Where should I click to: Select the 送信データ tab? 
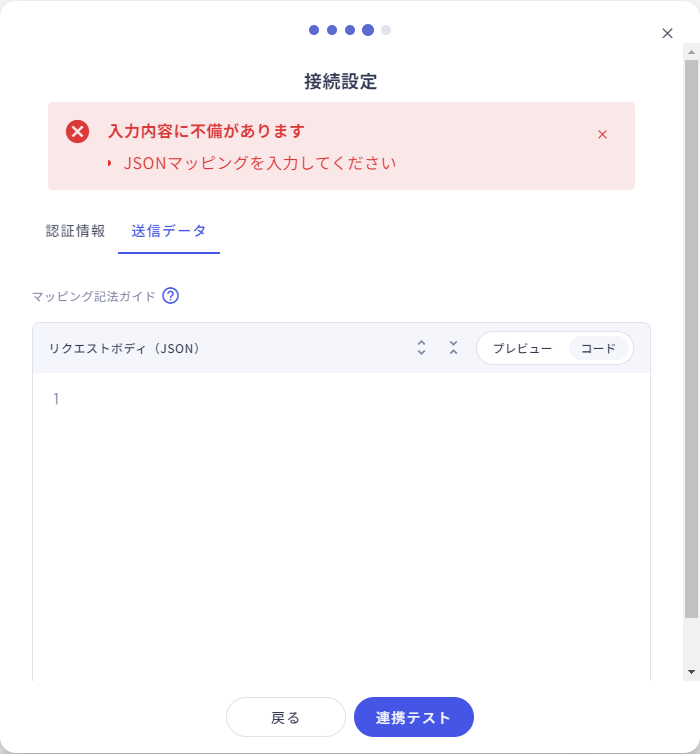coord(169,231)
